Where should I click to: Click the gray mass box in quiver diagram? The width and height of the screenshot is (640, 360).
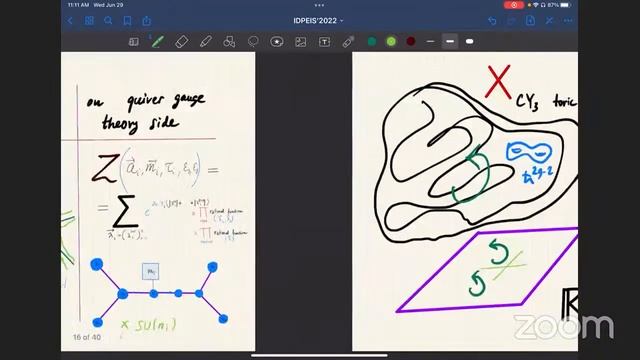click(x=151, y=271)
